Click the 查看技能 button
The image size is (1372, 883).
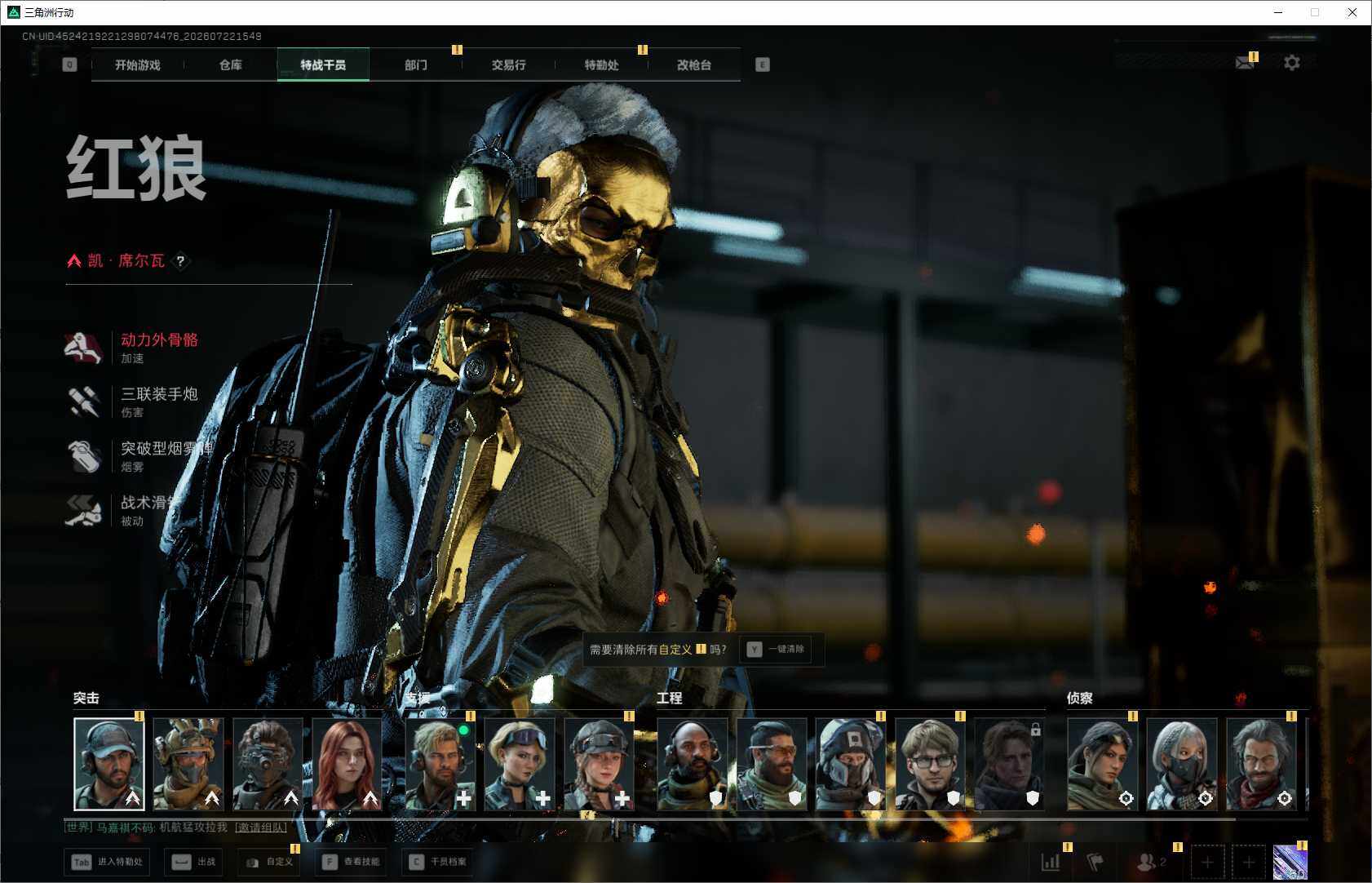pyautogui.click(x=352, y=862)
